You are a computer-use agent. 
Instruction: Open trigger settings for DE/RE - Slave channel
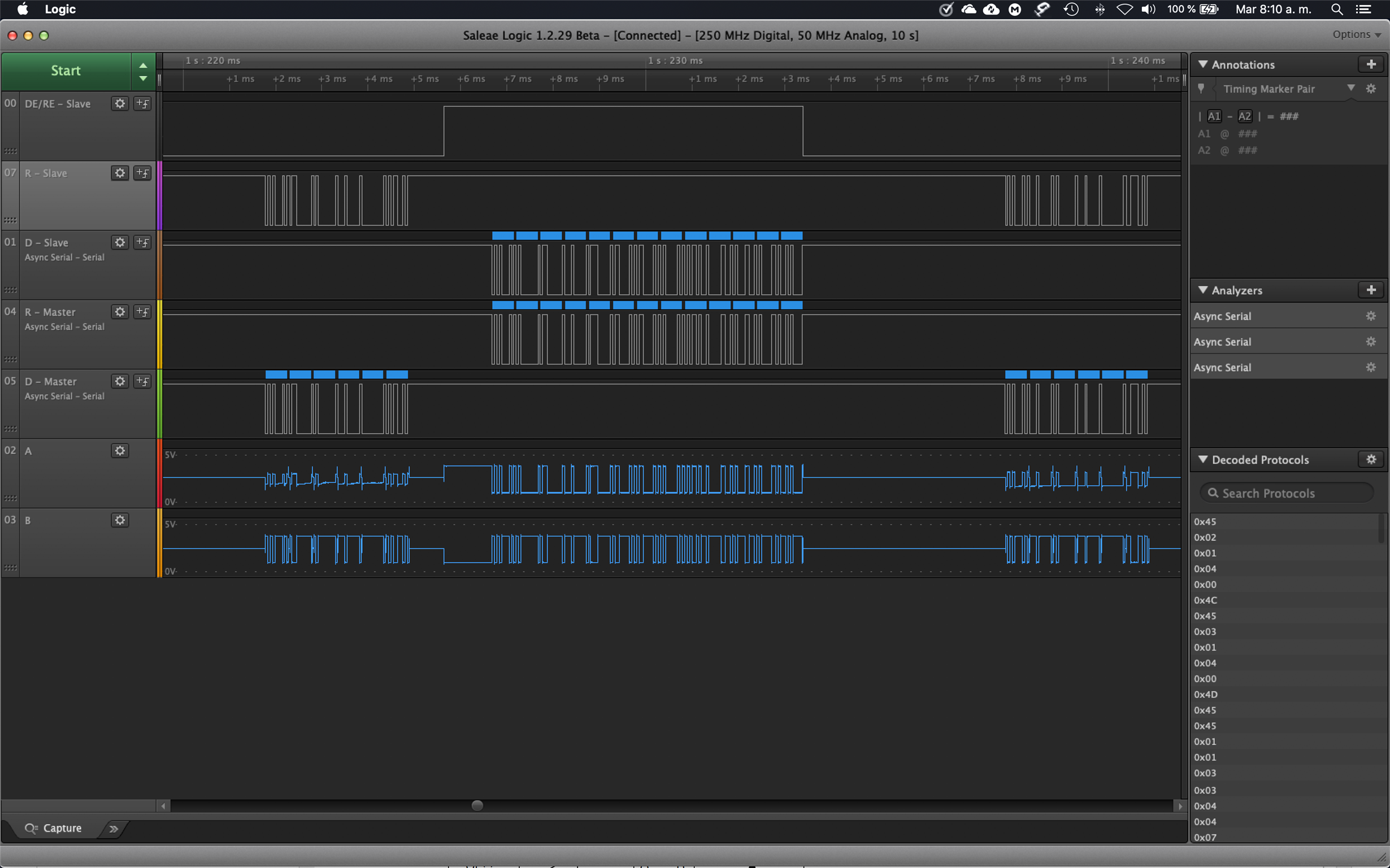(142, 103)
